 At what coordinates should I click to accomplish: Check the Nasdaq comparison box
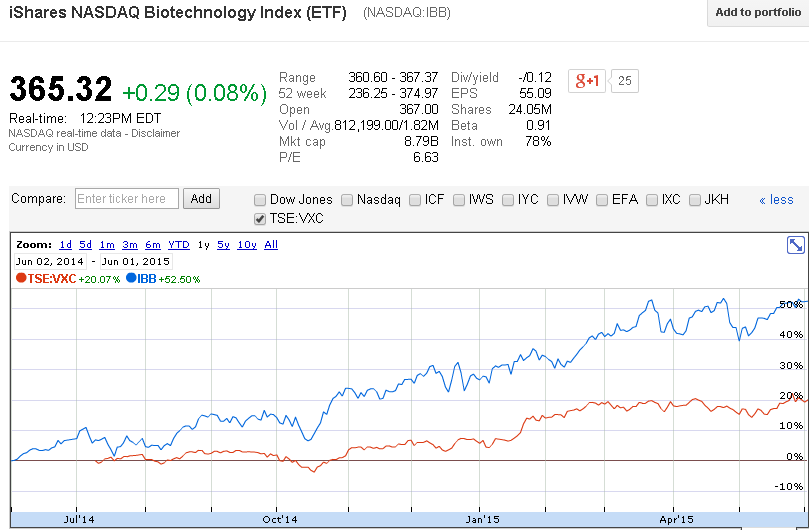click(x=347, y=200)
